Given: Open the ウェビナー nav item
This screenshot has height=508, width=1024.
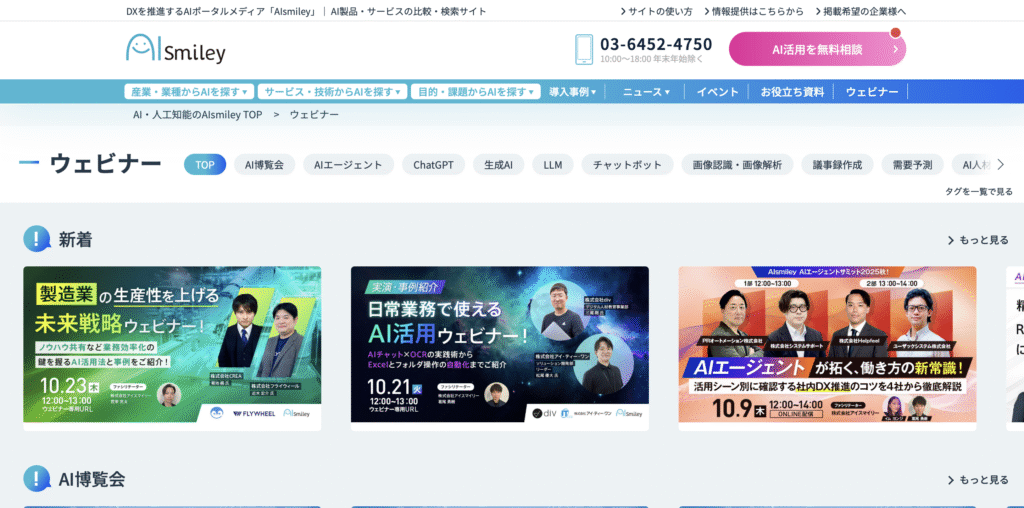Looking at the screenshot, I should (872, 92).
